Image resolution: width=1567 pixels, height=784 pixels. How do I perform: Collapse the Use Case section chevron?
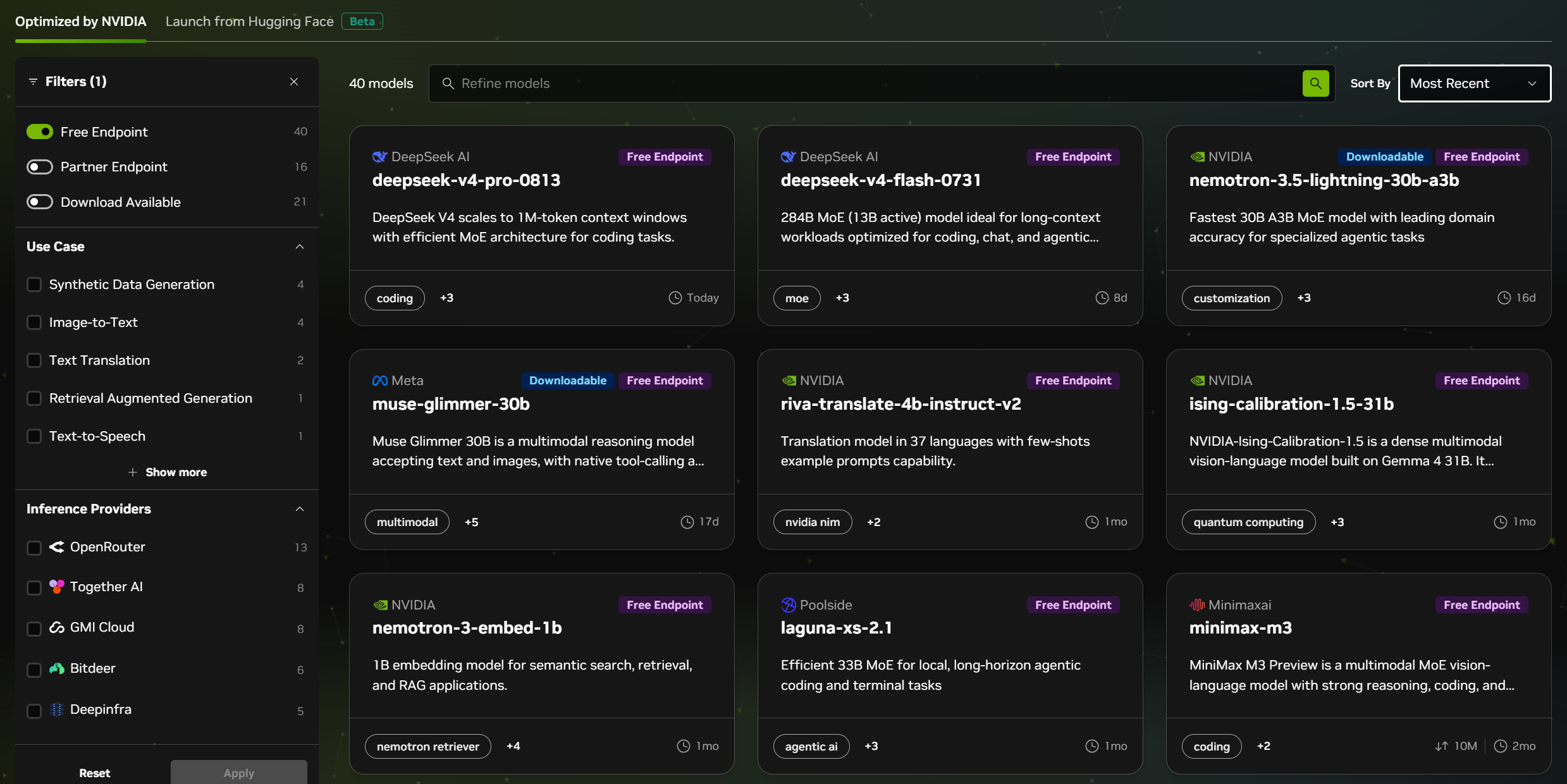(x=300, y=247)
